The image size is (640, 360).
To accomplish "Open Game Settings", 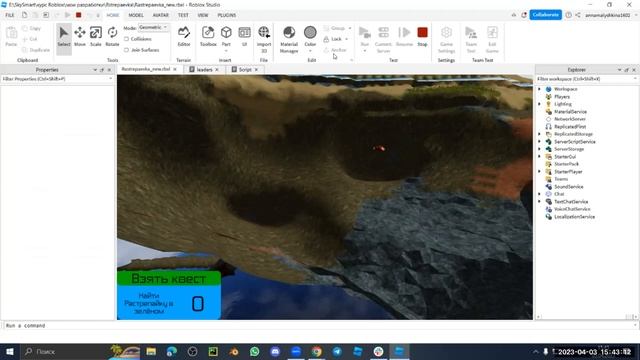I will (446, 39).
